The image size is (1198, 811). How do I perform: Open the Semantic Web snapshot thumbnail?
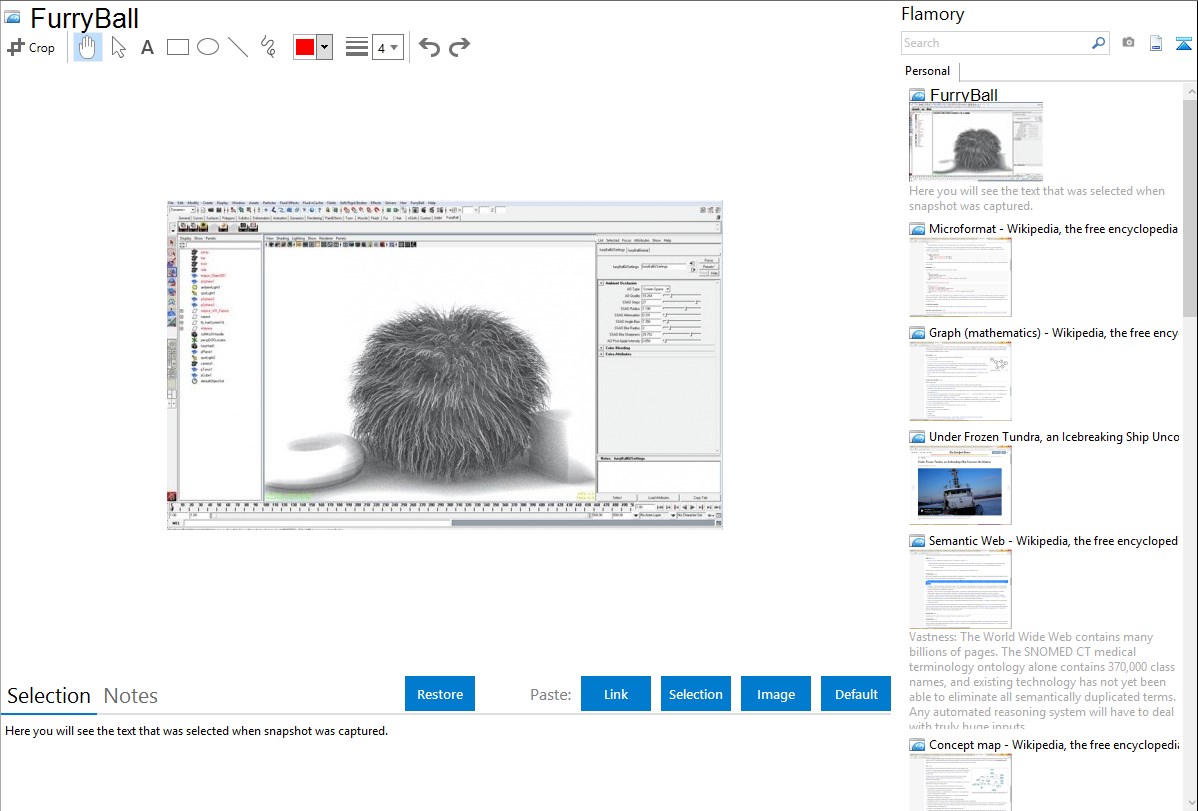pos(960,589)
